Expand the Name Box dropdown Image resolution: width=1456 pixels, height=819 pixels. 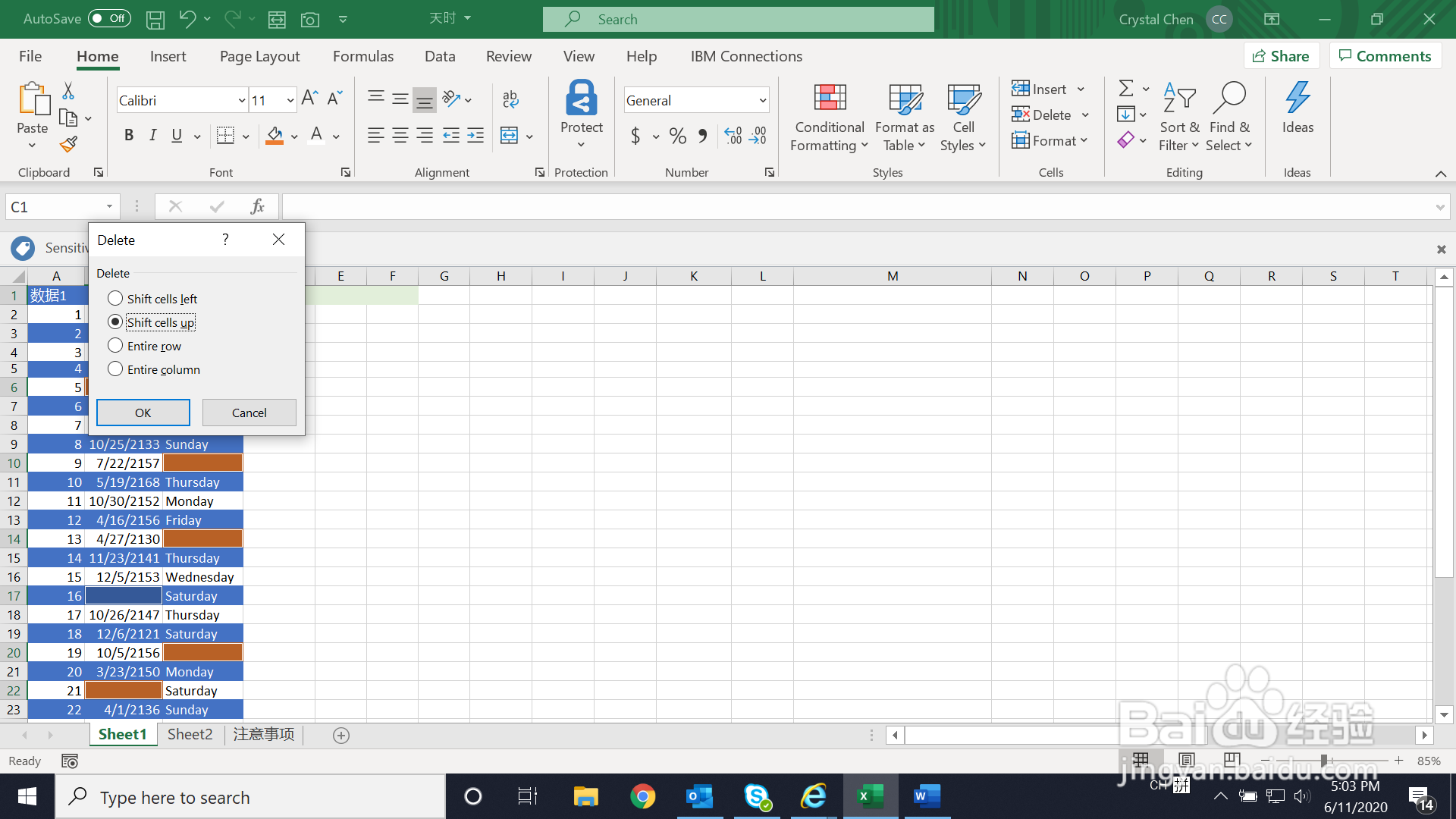click(109, 206)
